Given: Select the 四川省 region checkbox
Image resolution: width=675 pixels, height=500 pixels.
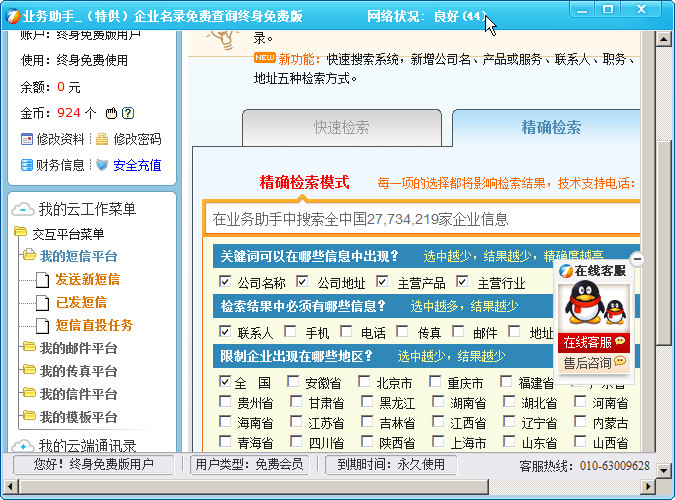Looking at the screenshot, I should point(296,441).
